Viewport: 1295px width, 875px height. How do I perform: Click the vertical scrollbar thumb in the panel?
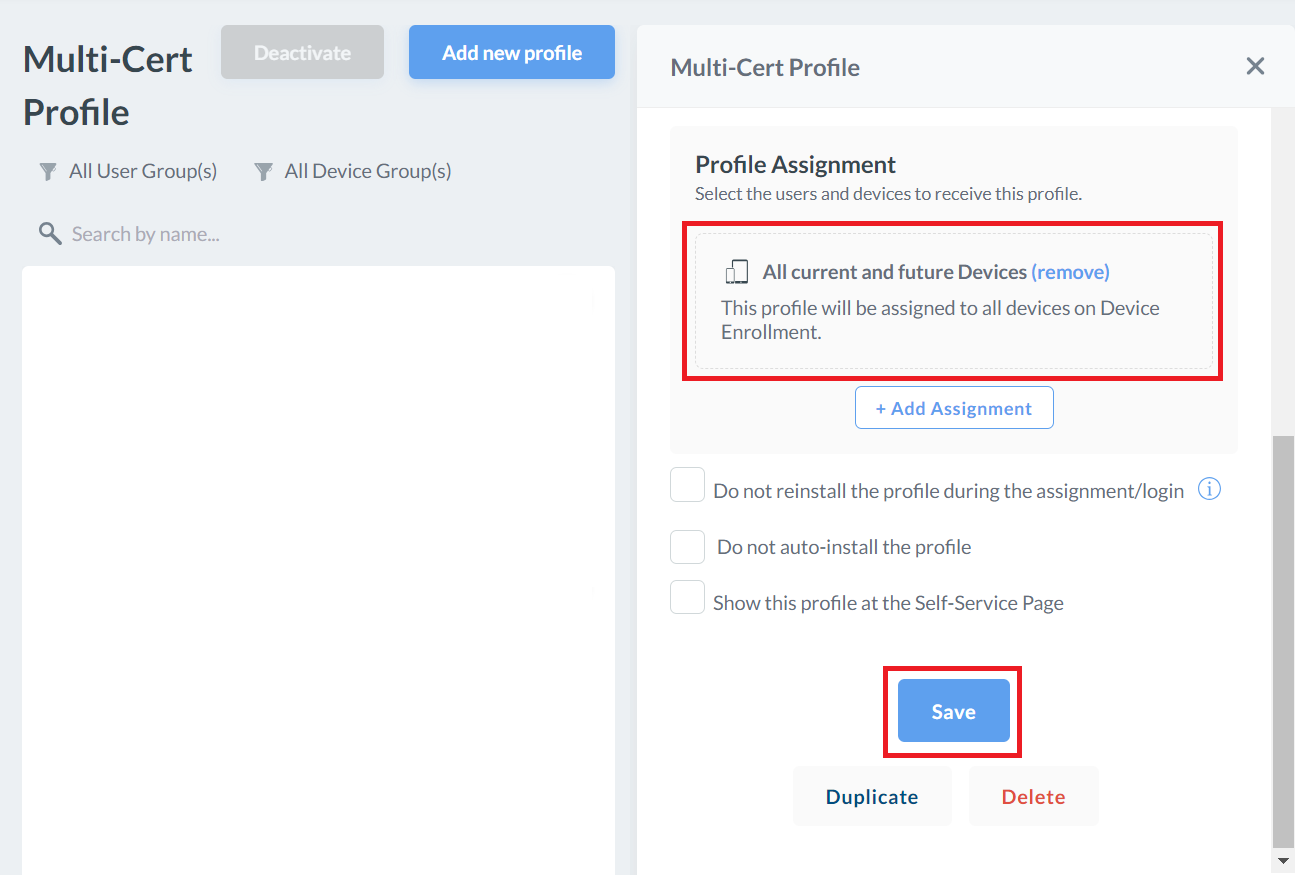(x=1283, y=640)
